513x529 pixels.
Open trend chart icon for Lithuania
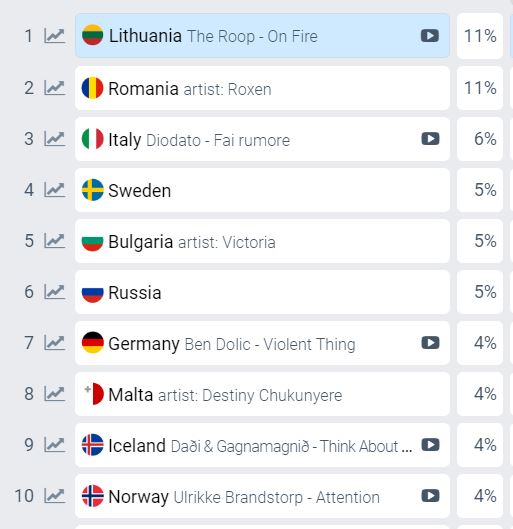(x=54, y=36)
